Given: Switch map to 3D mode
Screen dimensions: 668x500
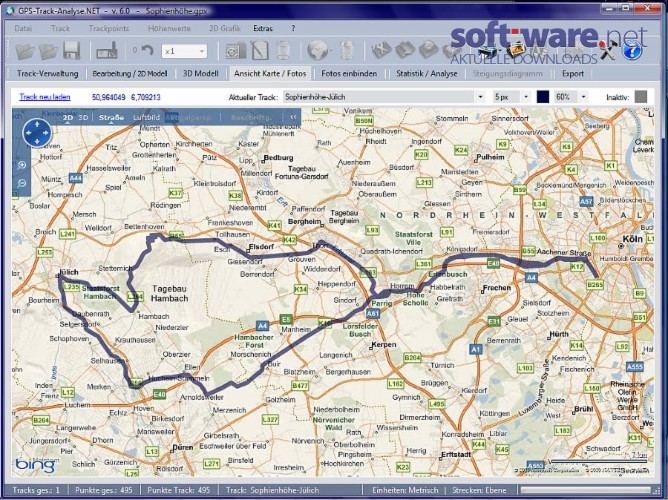Looking at the screenshot, I should 83,118.
